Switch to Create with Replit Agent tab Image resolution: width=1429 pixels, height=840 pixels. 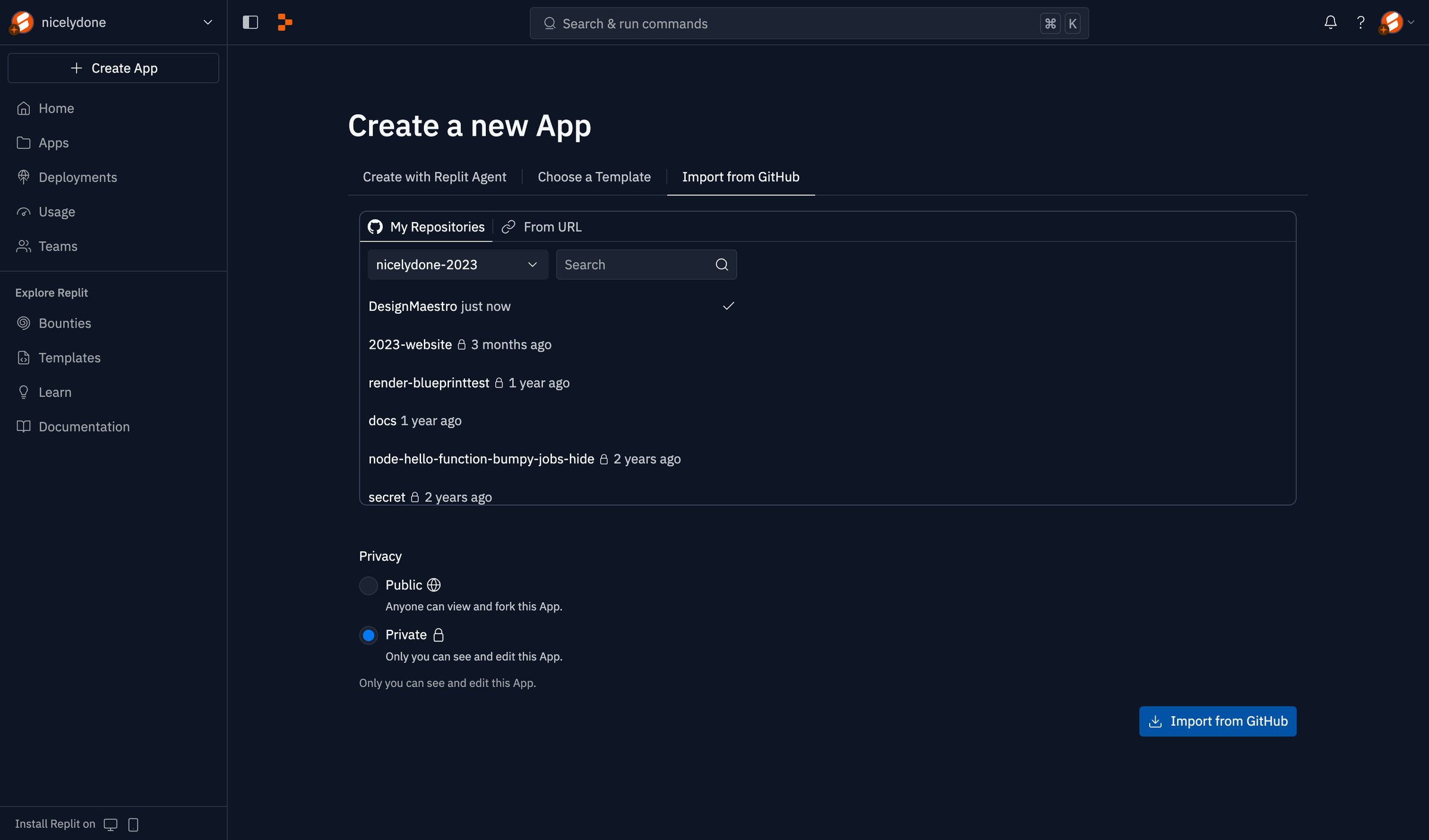(x=435, y=177)
